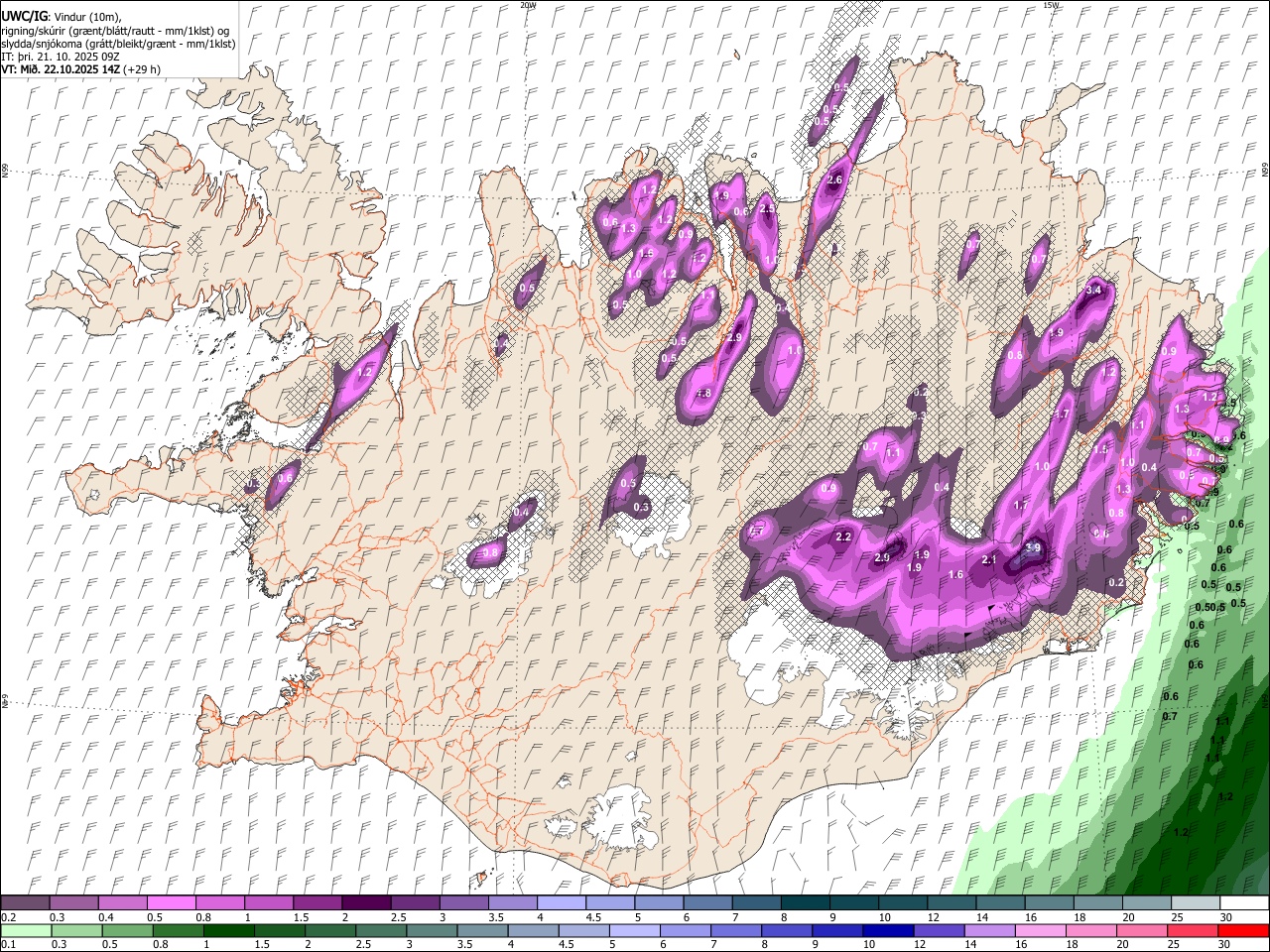
Task: Pick the dark grey-purple 0.2 swatch in snow legend
Action: pos(25,903)
